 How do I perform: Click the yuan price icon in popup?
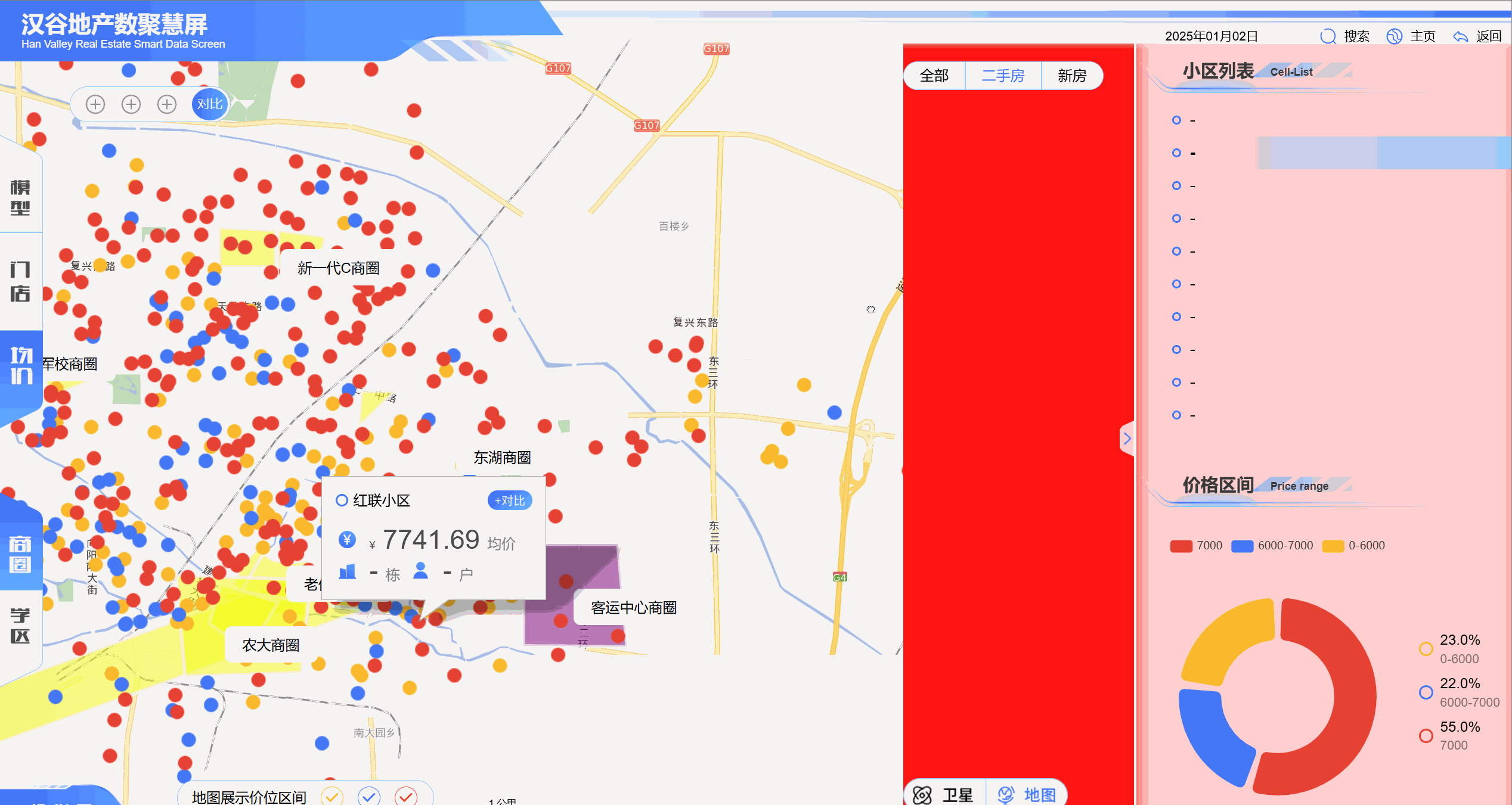pyautogui.click(x=347, y=540)
